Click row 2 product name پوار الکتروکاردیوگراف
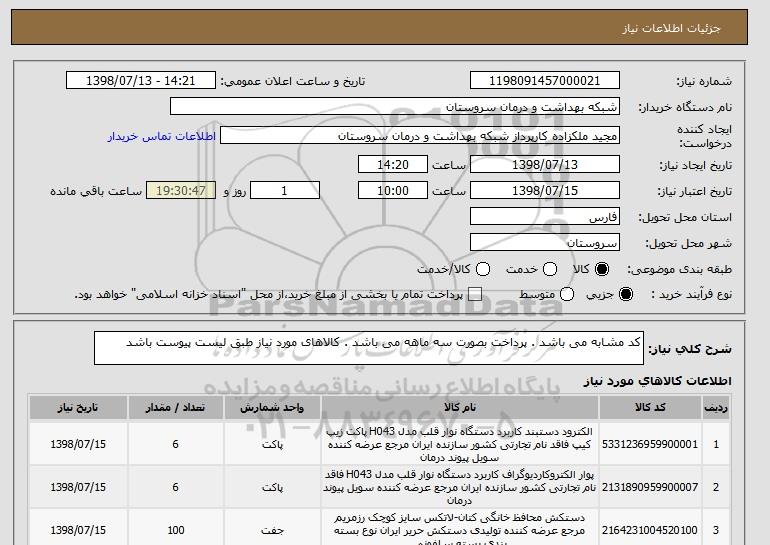Image resolution: width=770 pixels, height=545 pixels. pyautogui.click(x=460, y=488)
